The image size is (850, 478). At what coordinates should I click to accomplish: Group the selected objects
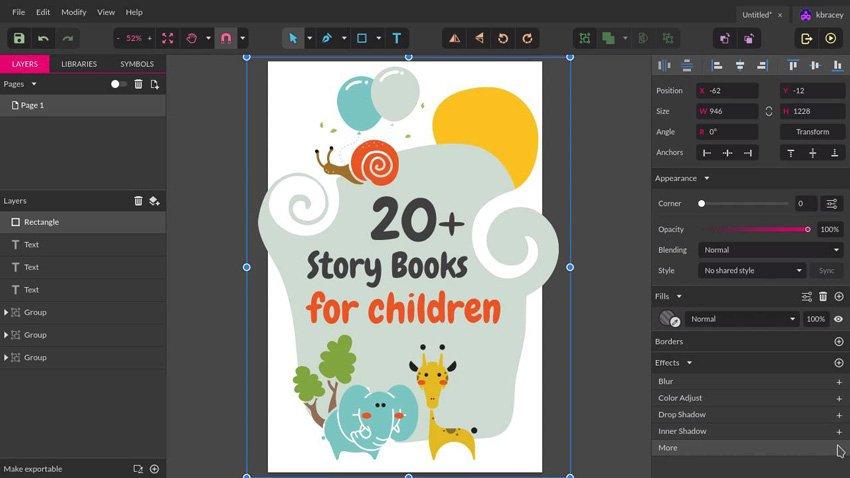tap(585, 38)
